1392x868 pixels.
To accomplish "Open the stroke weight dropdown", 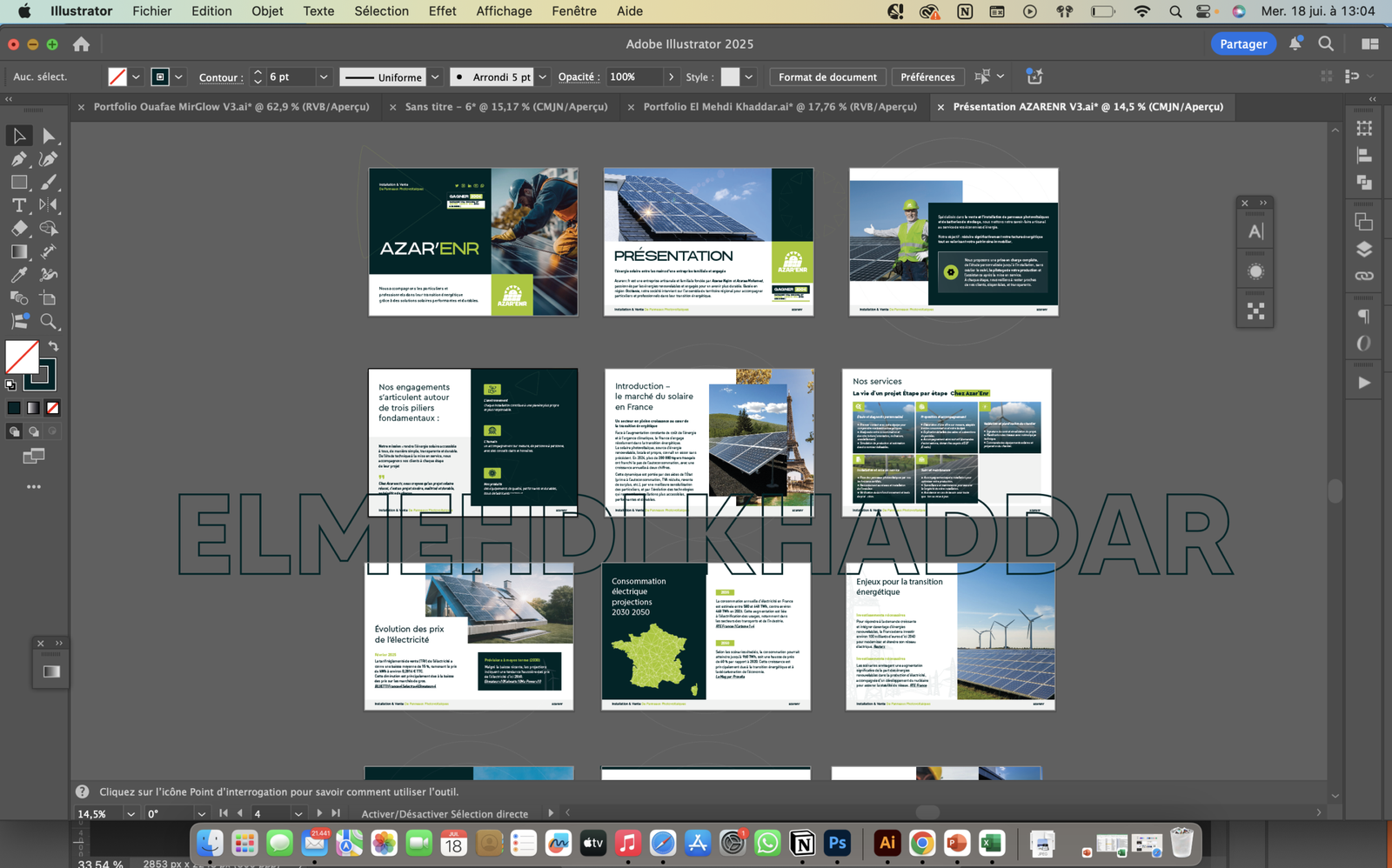I will click(324, 77).
